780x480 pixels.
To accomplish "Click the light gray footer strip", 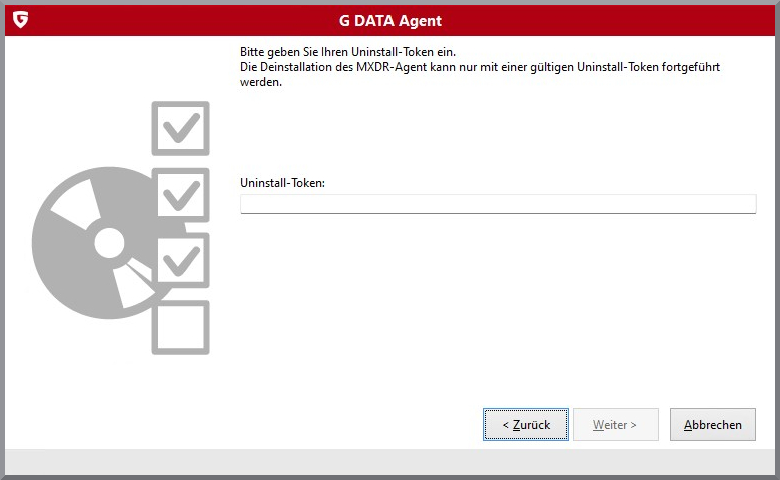I will pyautogui.click(x=390, y=461).
